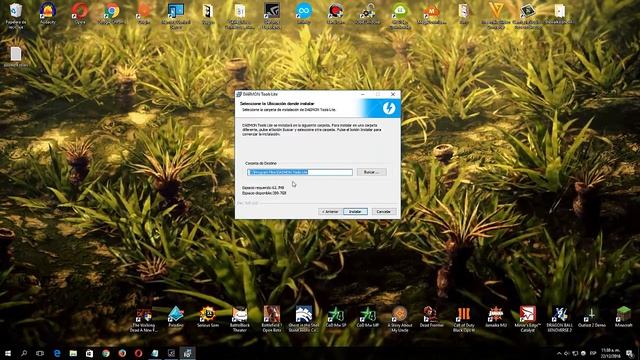Open the Call of Duty Black Ops III shortcut
The image size is (640, 360).
(464, 319)
